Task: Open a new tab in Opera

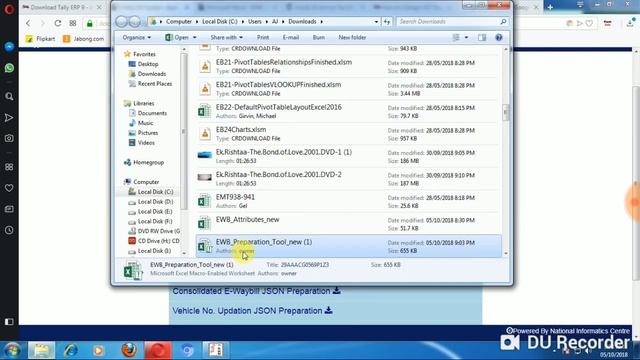Action: pyautogui.click(x=550, y=7)
